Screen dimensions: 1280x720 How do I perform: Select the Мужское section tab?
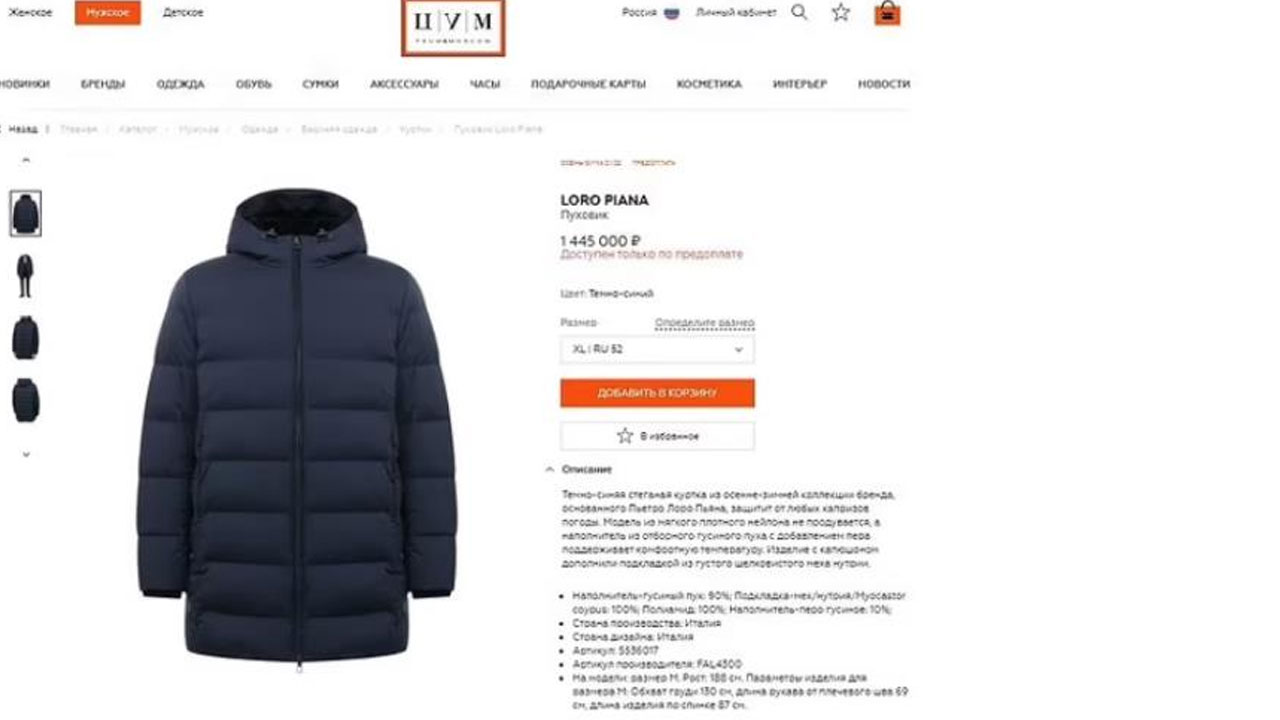[107, 13]
